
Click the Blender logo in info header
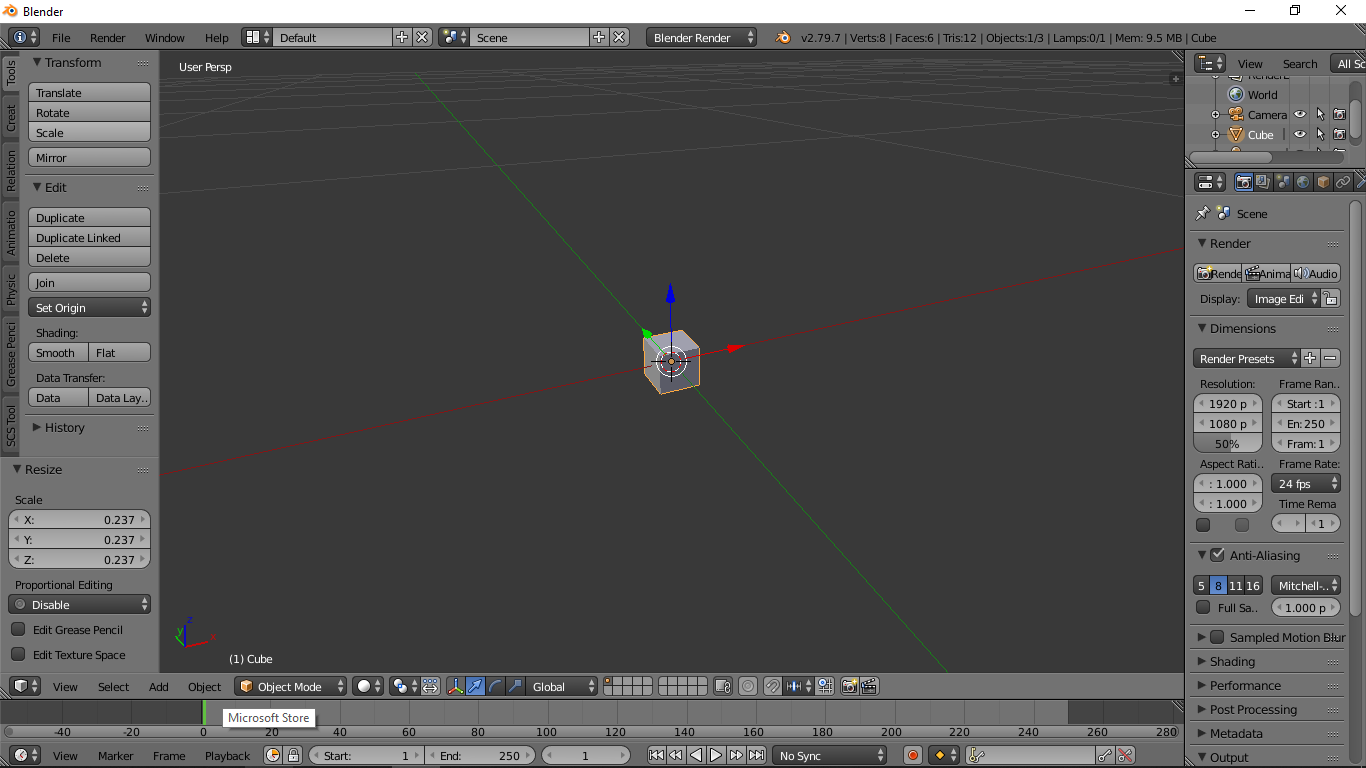tap(782, 37)
